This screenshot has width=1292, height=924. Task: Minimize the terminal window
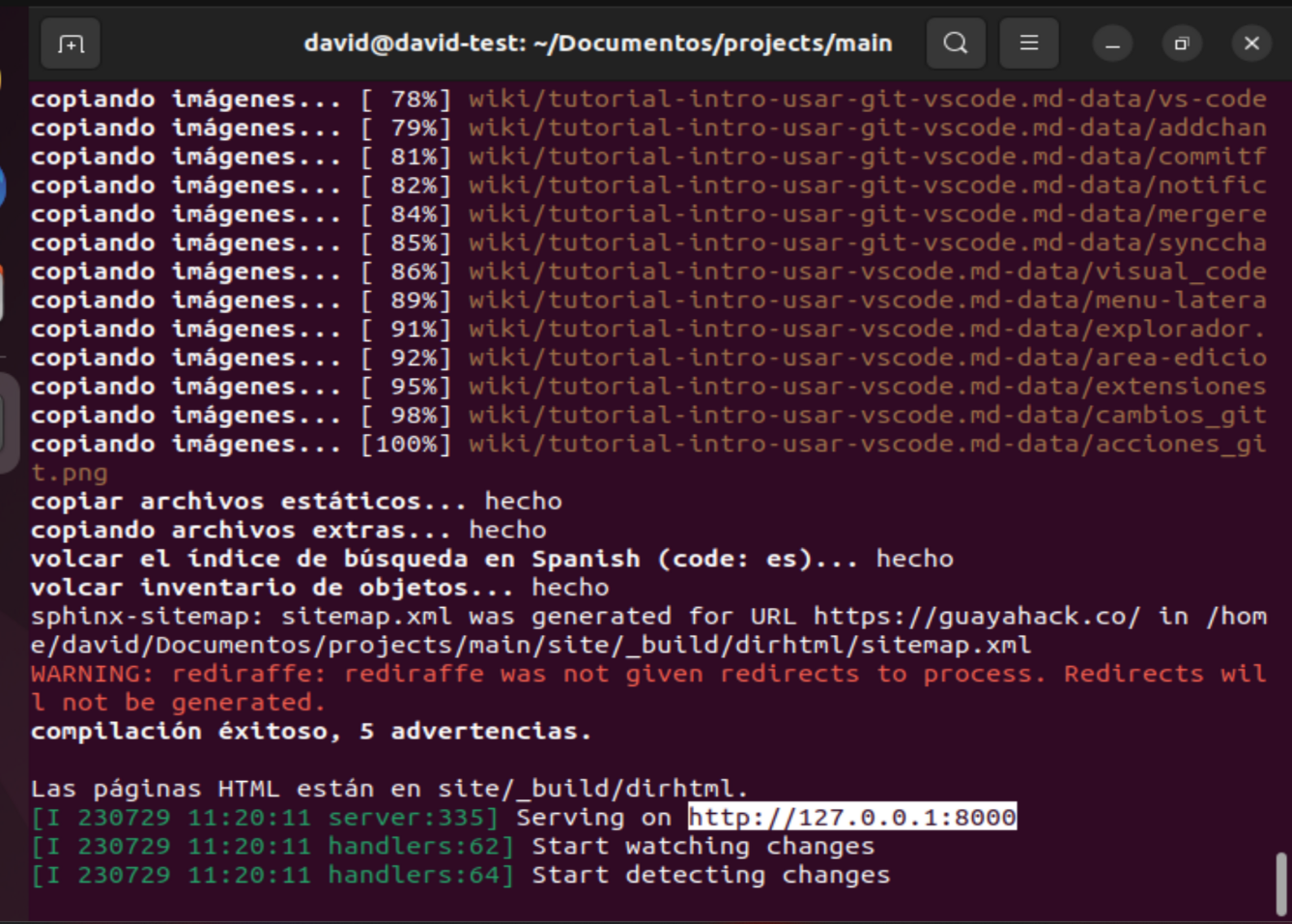(x=1112, y=43)
